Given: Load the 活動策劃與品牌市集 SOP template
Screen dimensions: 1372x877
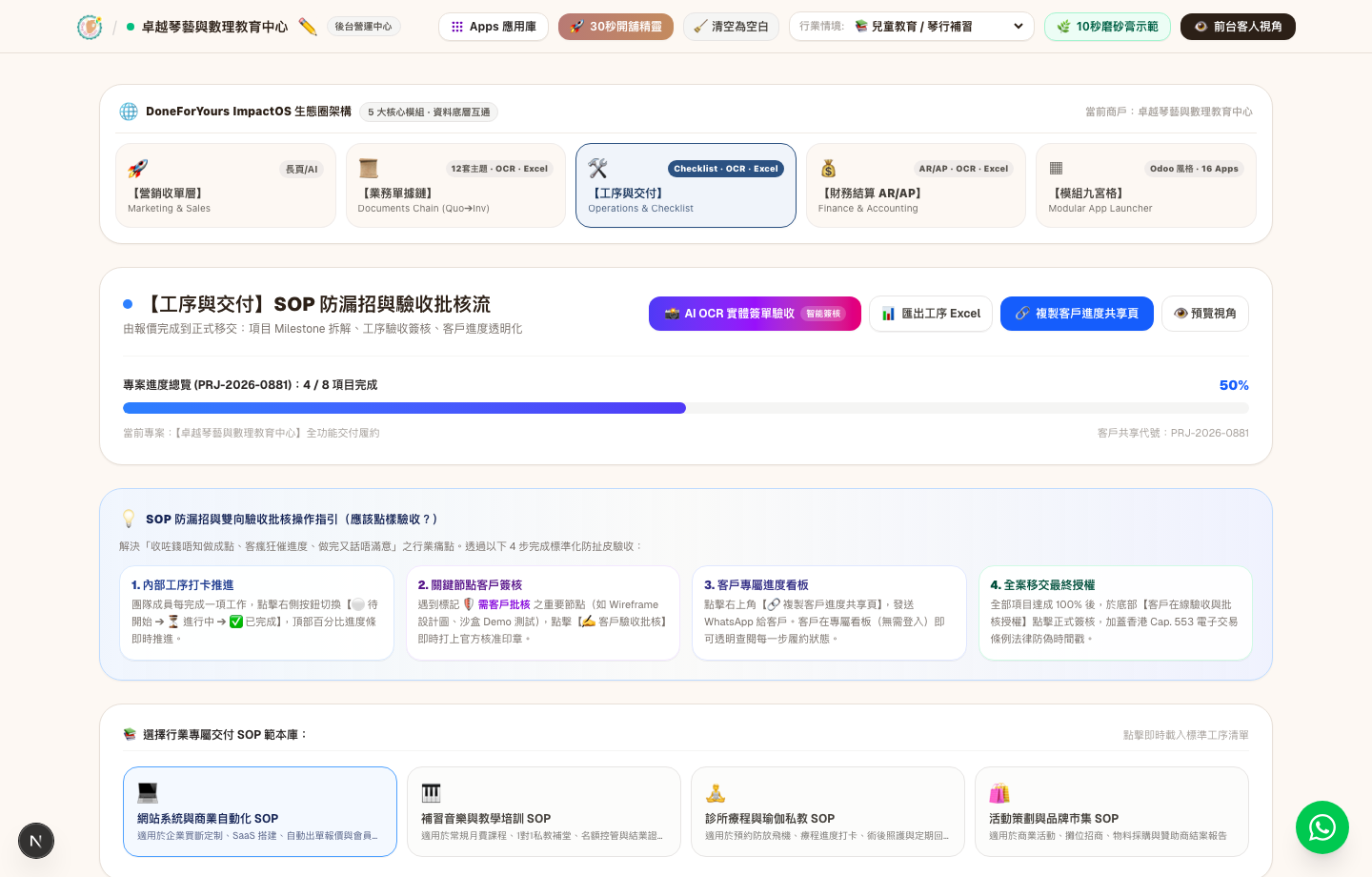Looking at the screenshot, I should point(1112,811).
